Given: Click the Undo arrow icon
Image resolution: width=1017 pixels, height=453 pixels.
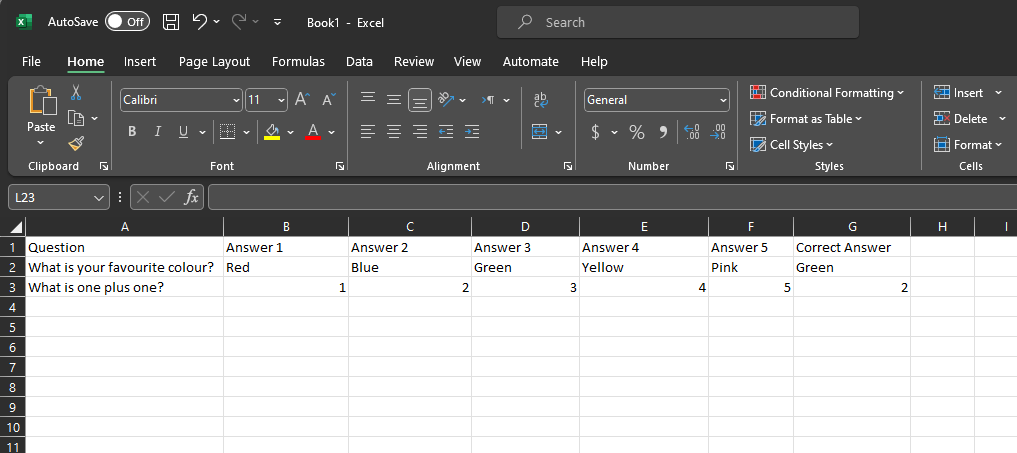Looking at the screenshot, I should coord(200,22).
